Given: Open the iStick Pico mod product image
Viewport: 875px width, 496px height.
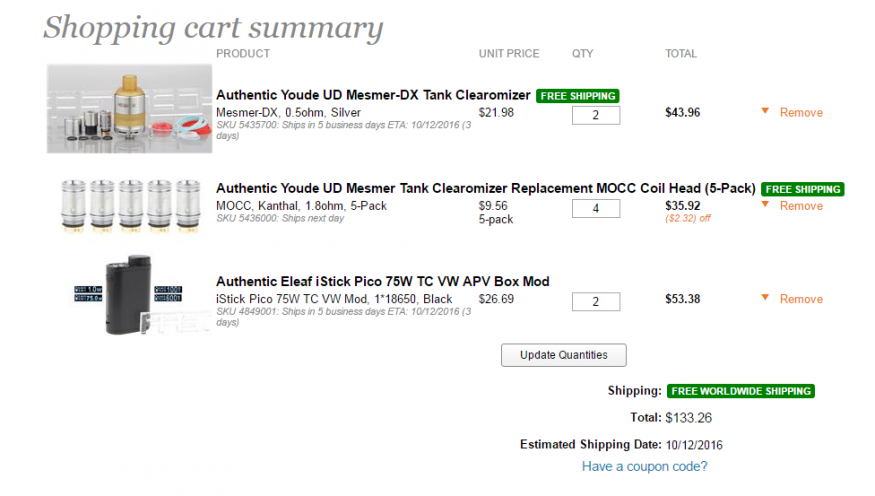Looking at the screenshot, I should click(128, 295).
